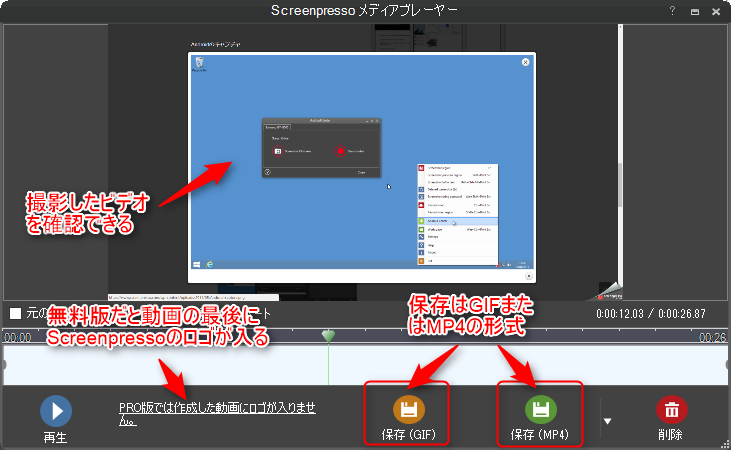Click the green timeline playhead marker
The height and width of the screenshot is (450, 731).
[328, 336]
